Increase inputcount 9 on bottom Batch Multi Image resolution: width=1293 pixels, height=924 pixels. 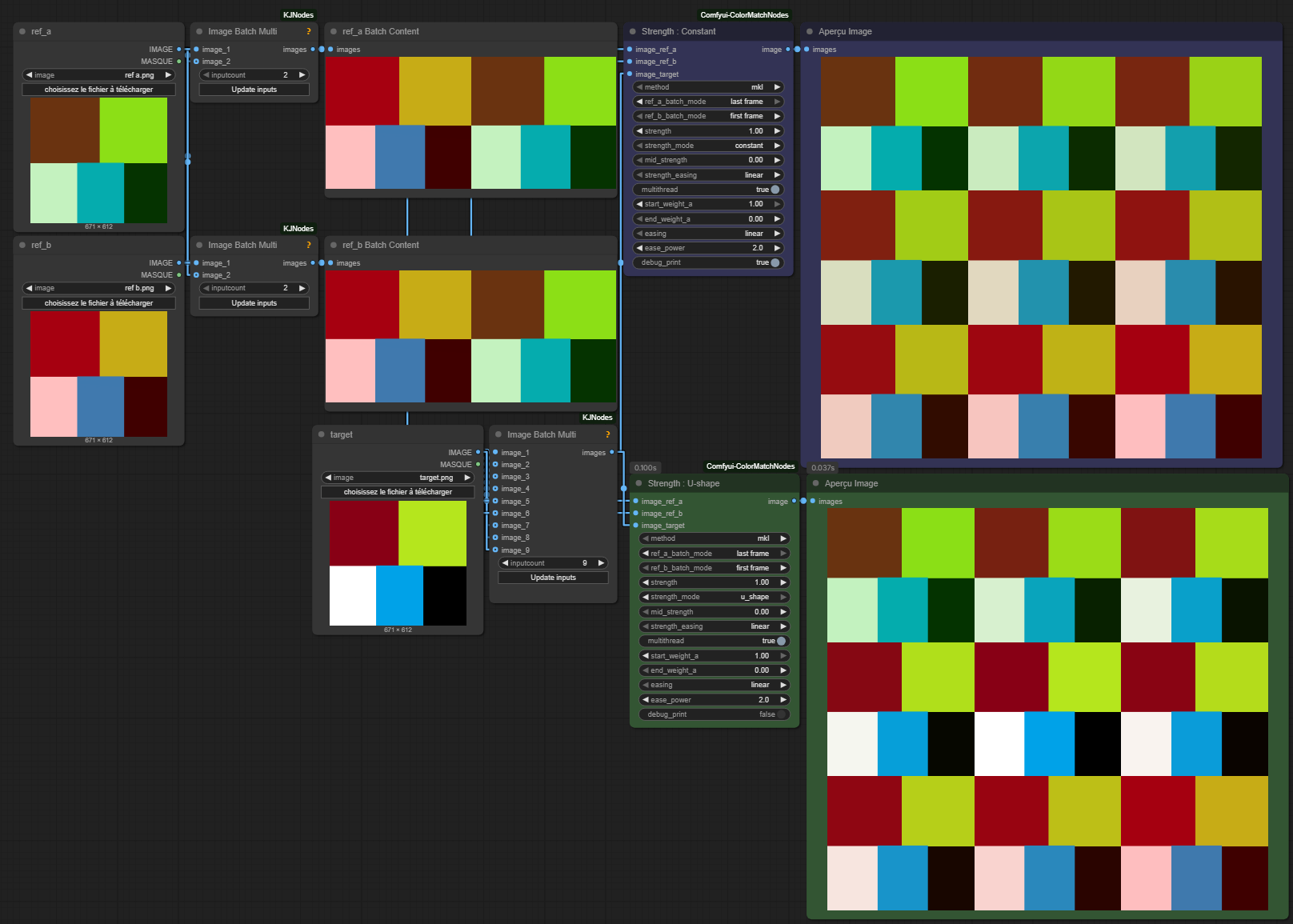pyautogui.click(x=601, y=563)
